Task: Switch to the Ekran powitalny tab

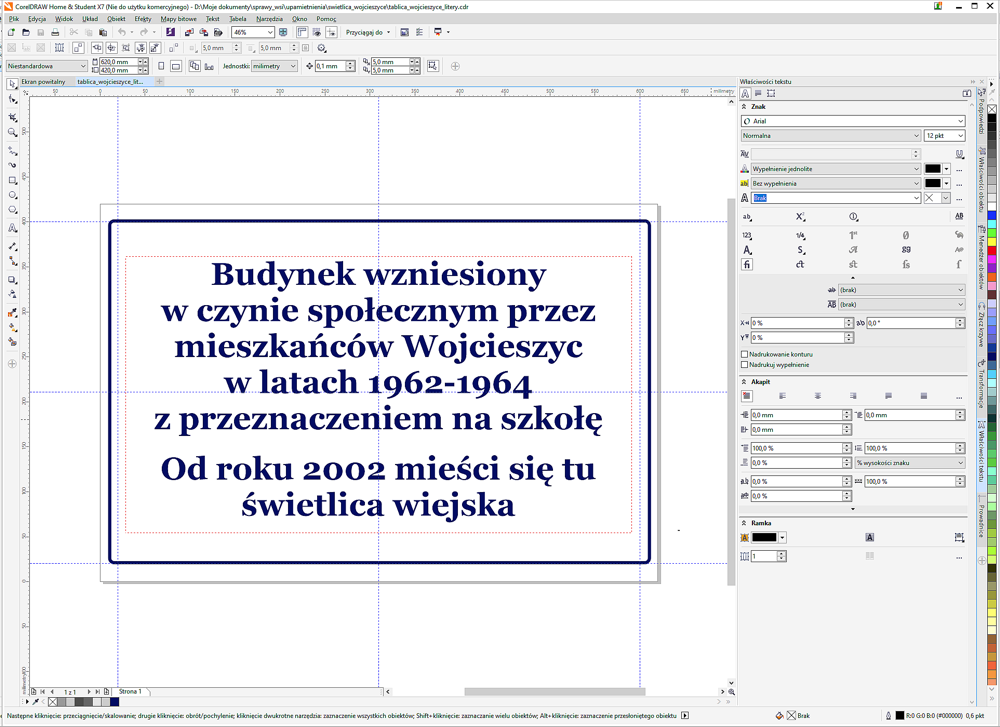Action: pyautogui.click(x=43, y=82)
